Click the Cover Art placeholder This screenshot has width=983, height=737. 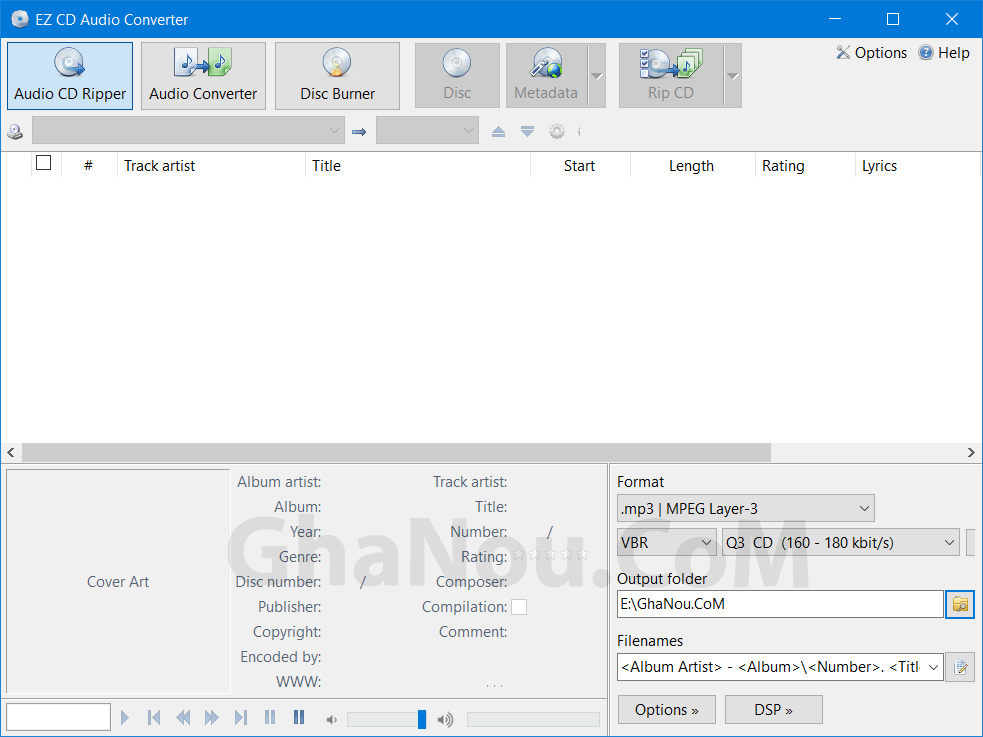(x=118, y=582)
